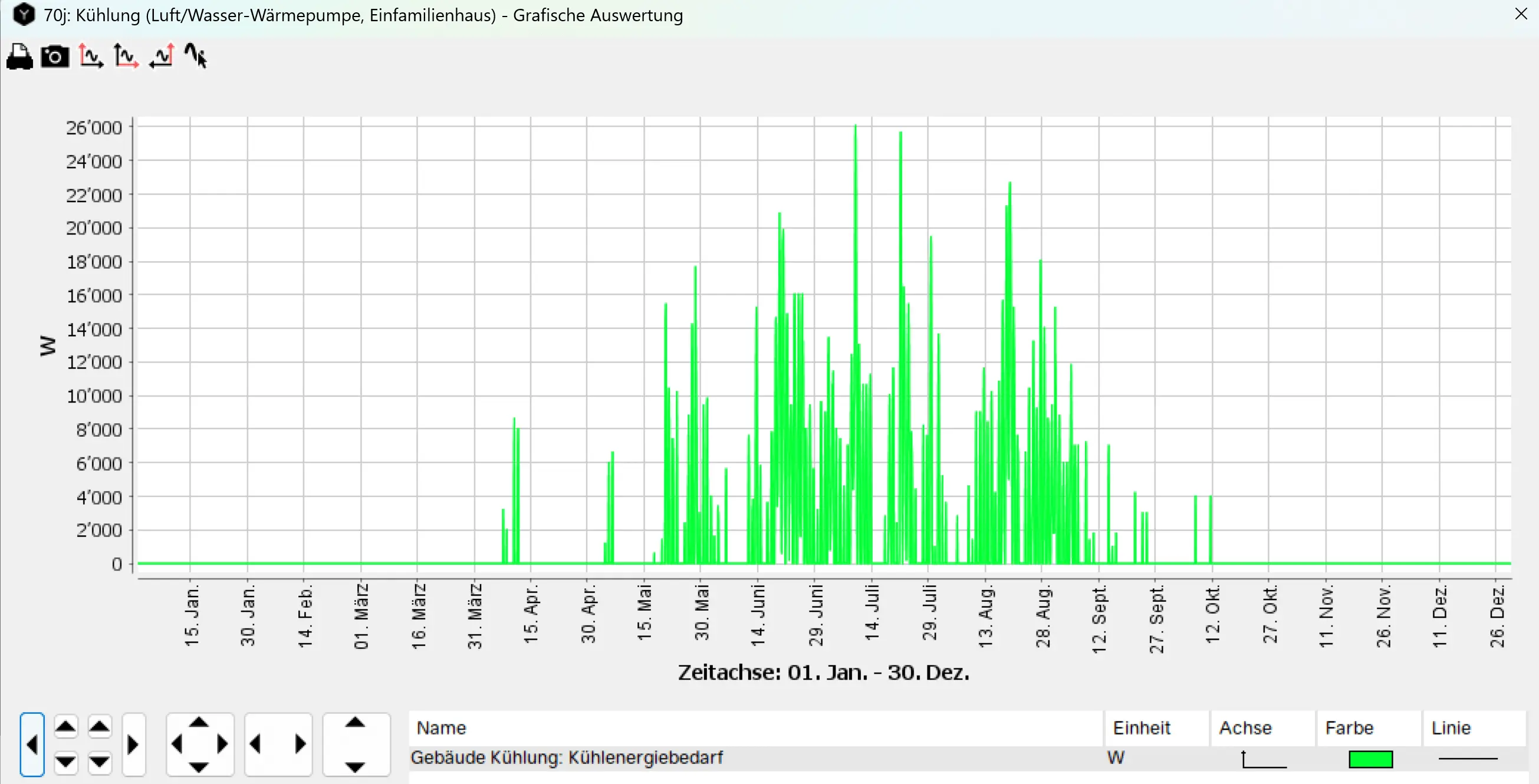
Task: Select the horizontal axis zoom icon
Action: pyautogui.click(x=126, y=57)
